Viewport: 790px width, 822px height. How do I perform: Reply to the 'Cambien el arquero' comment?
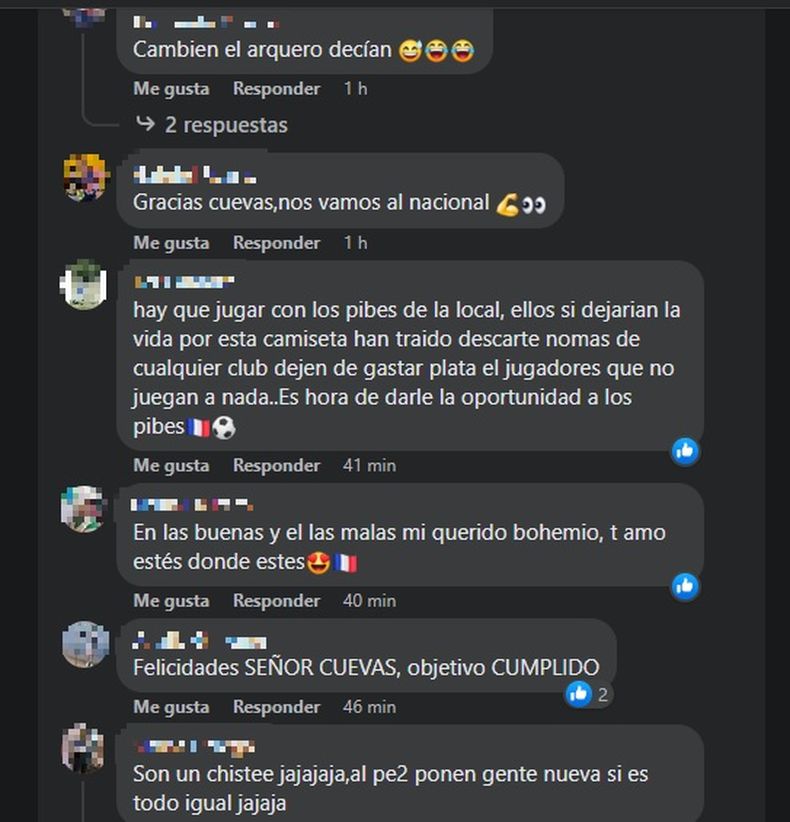pos(276,89)
